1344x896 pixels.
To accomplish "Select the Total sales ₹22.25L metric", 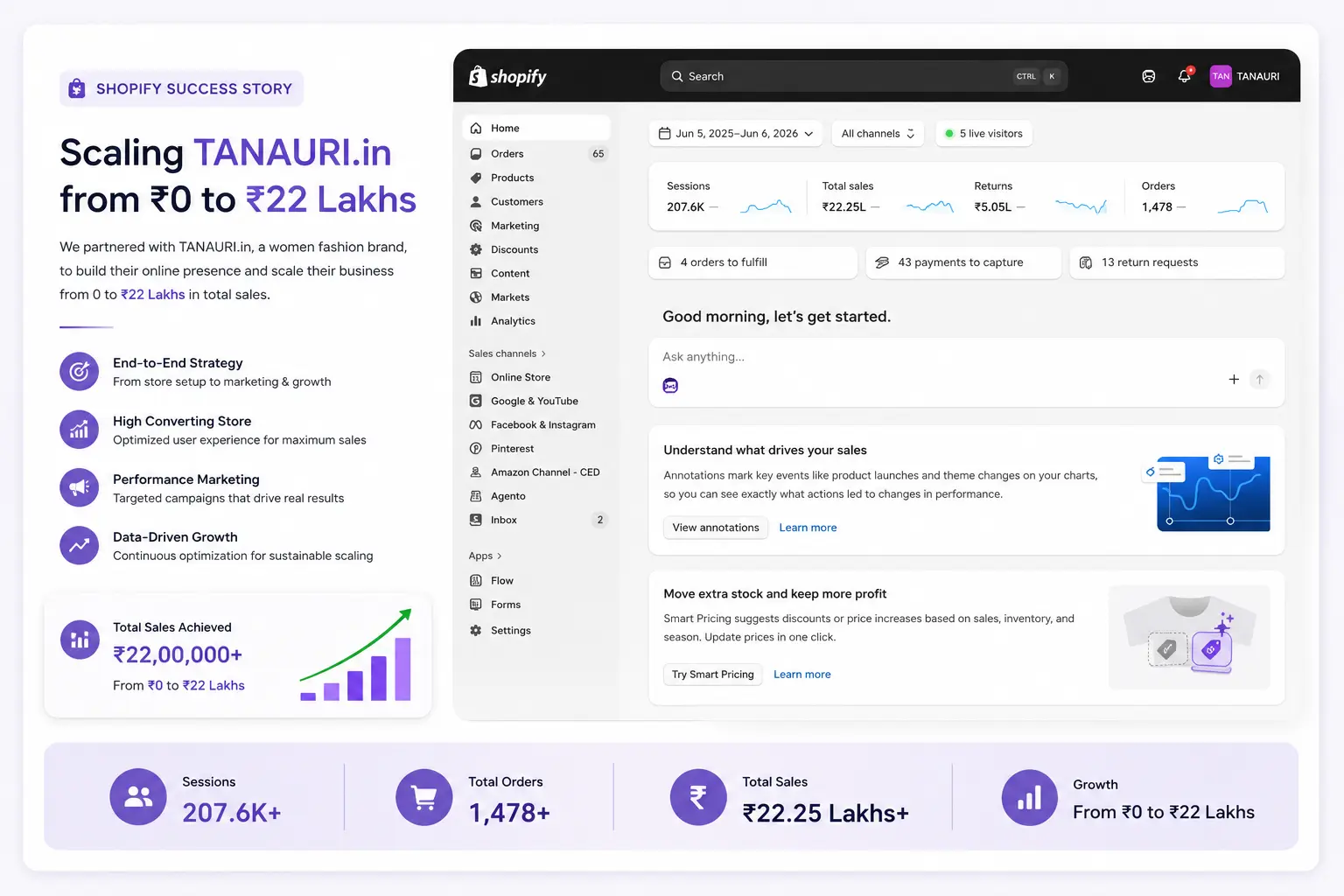I will (x=888, y=197).
